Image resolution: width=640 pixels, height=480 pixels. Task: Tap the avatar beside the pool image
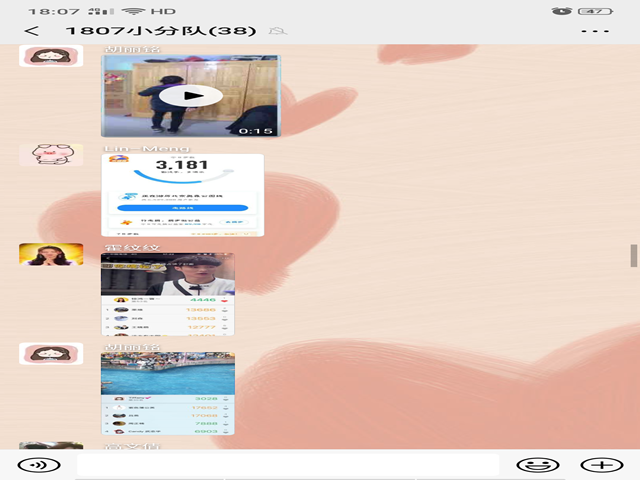[x=51, y=353]
